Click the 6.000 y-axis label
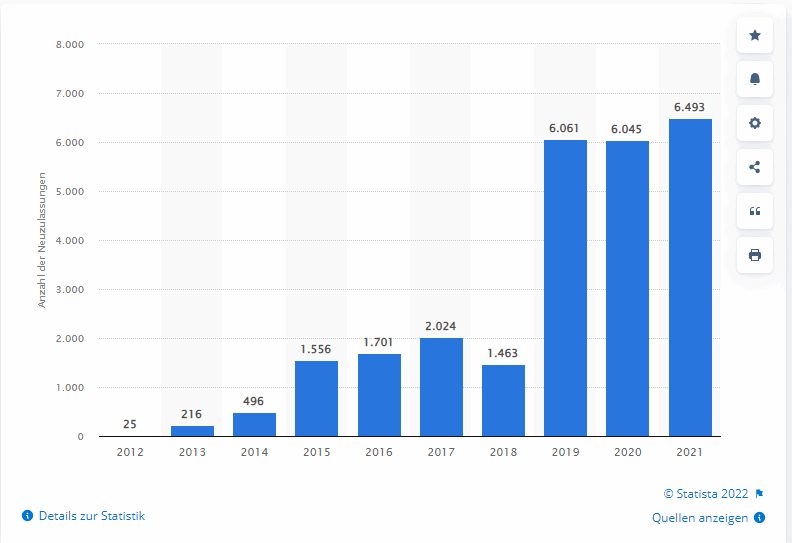Viewport: 792px width, 543px height. tap(70, 142)
